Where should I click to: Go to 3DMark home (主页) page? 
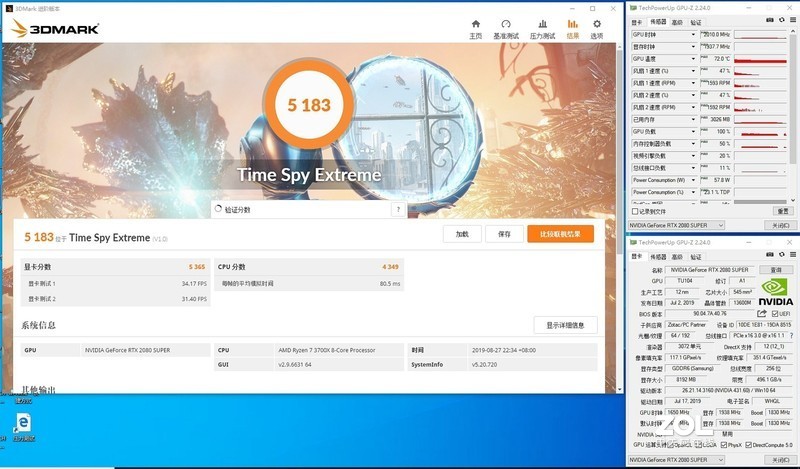[x=476, y=29]
